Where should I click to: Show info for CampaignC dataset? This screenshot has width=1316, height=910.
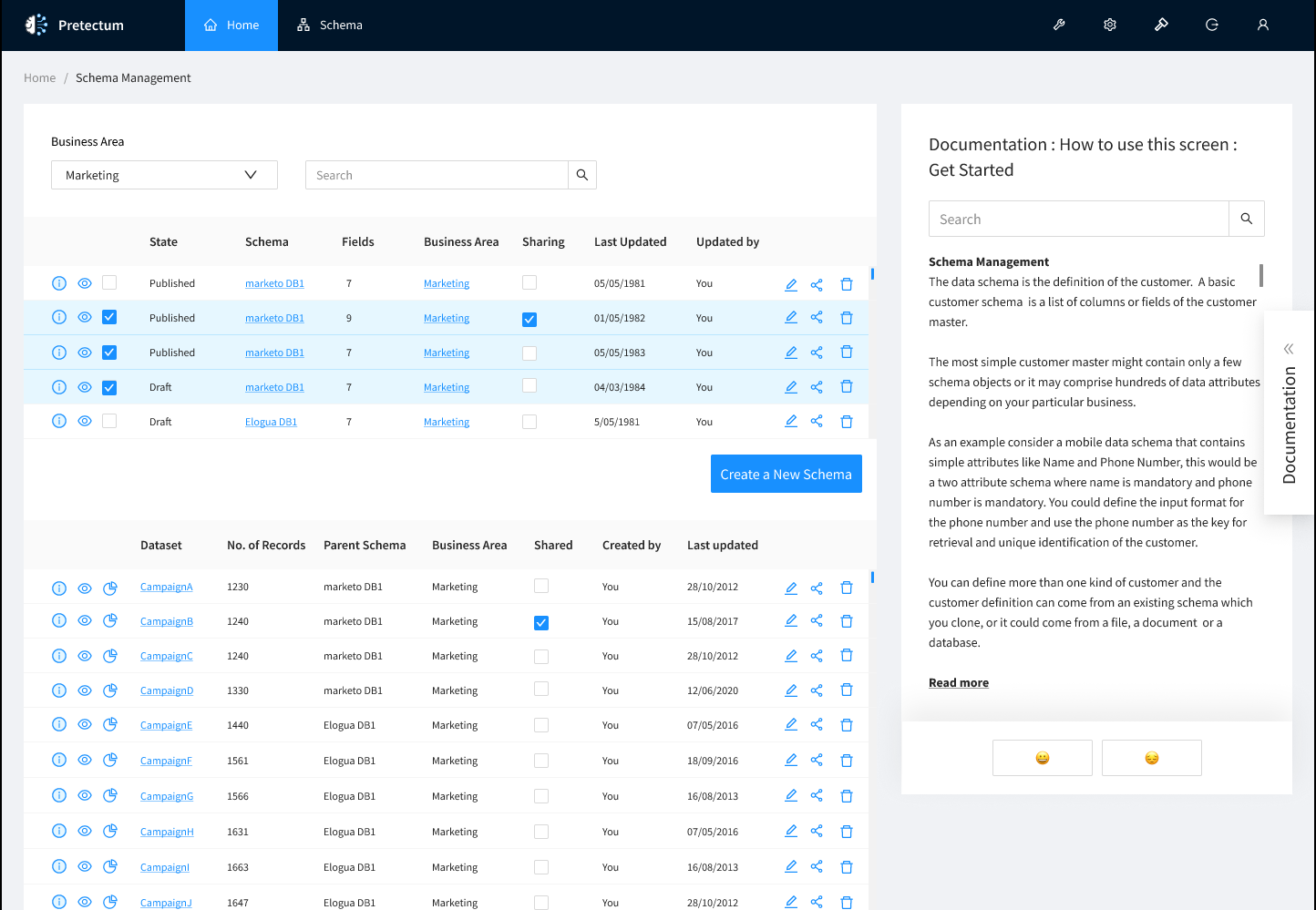tap(59, 656)
